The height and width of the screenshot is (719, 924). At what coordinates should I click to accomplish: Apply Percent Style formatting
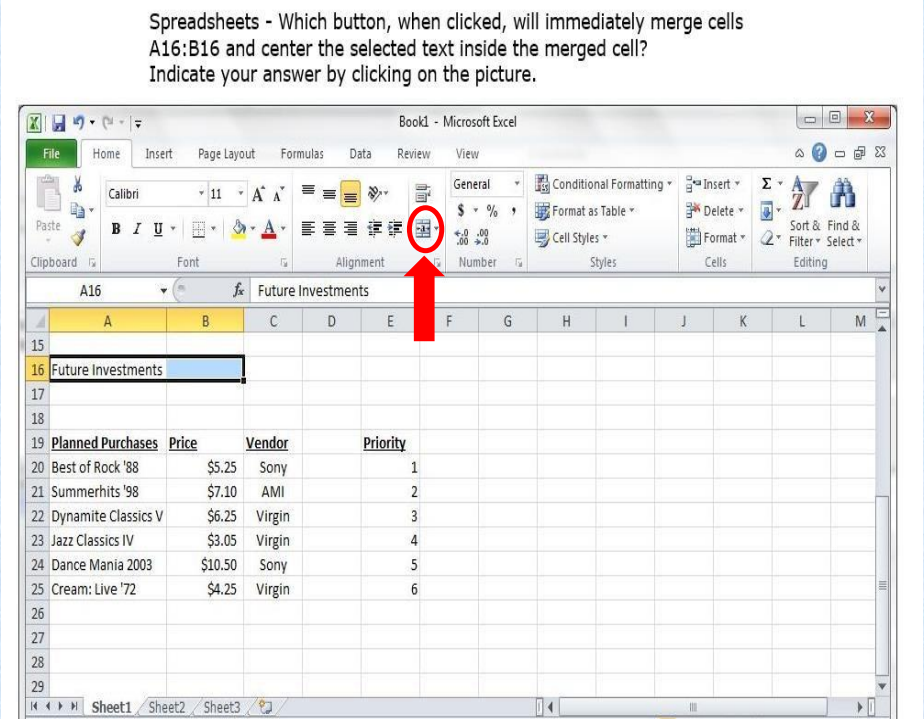coord(492,210)
